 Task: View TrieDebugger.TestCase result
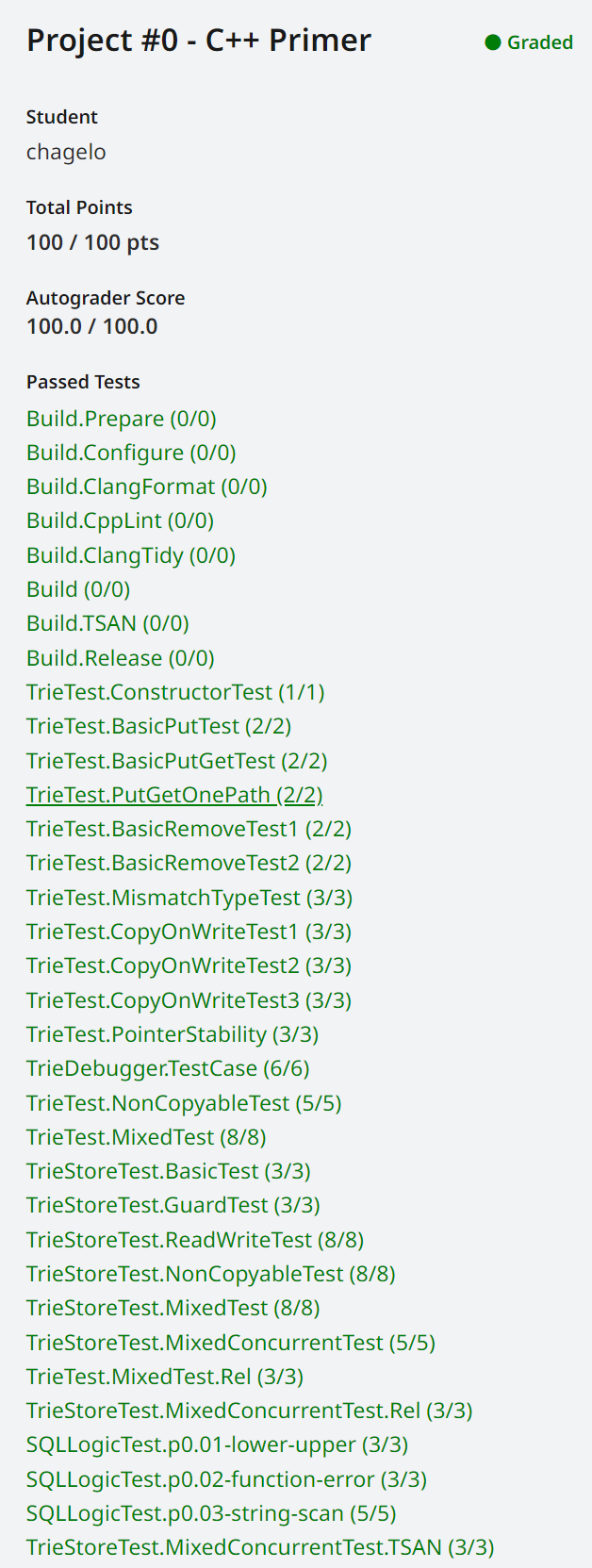(168, 1068)
